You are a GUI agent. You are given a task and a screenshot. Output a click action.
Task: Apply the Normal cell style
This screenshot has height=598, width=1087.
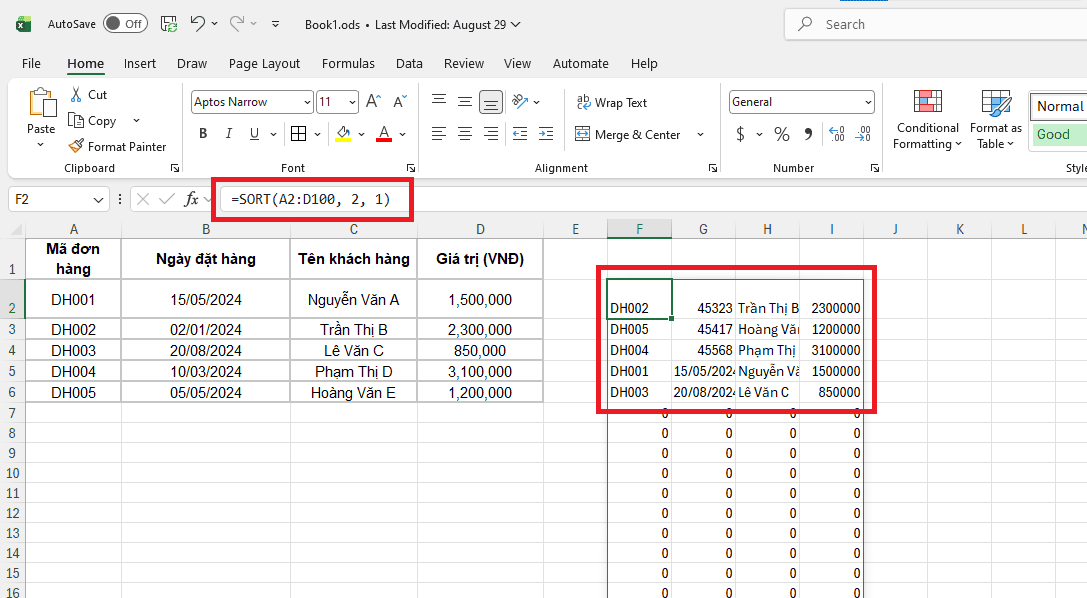(x=1058, y=106)
